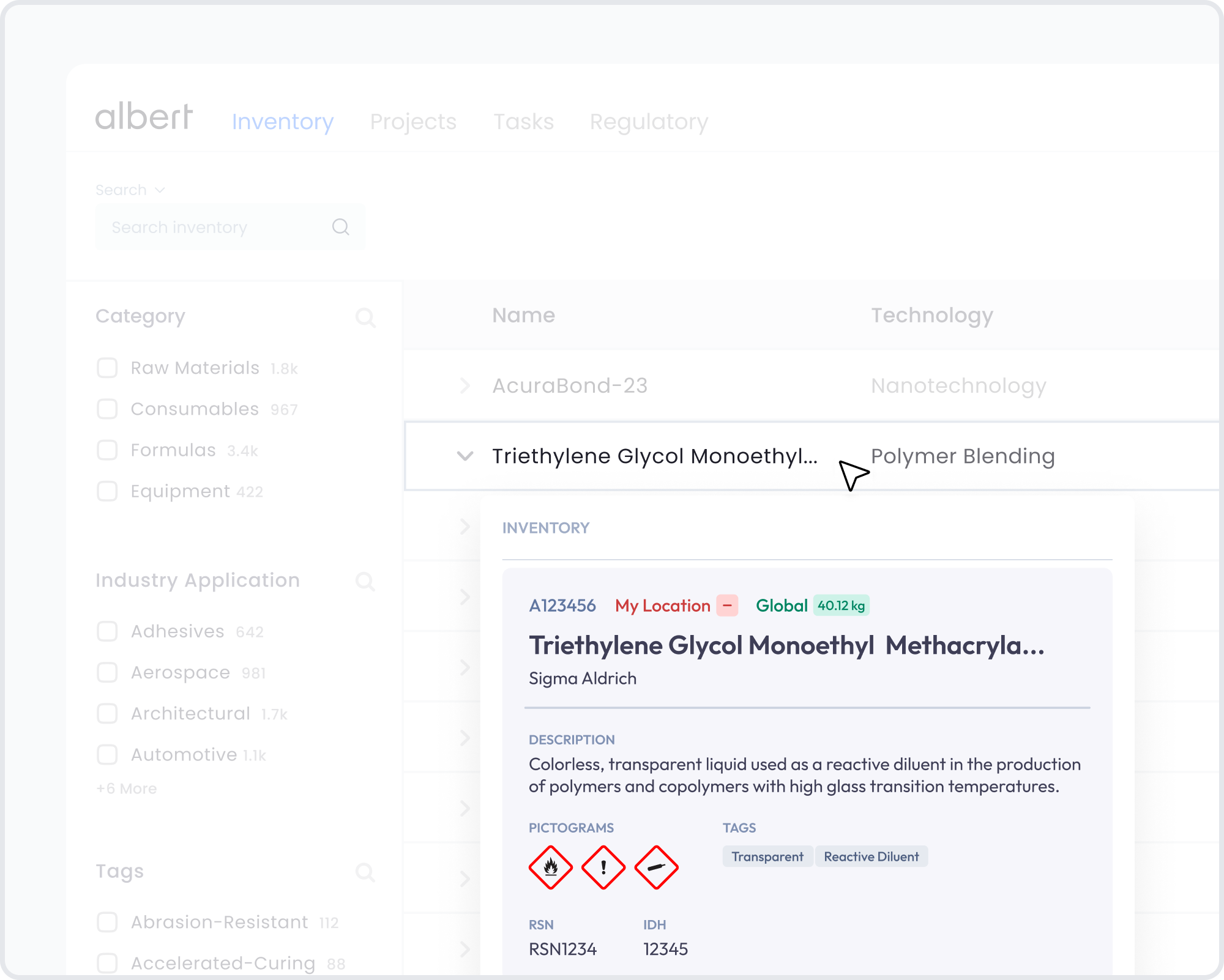Viewport: 1224px width, 980px height.
Task: Enable the Adhesives filter checkbox
Action: (107, 631)
